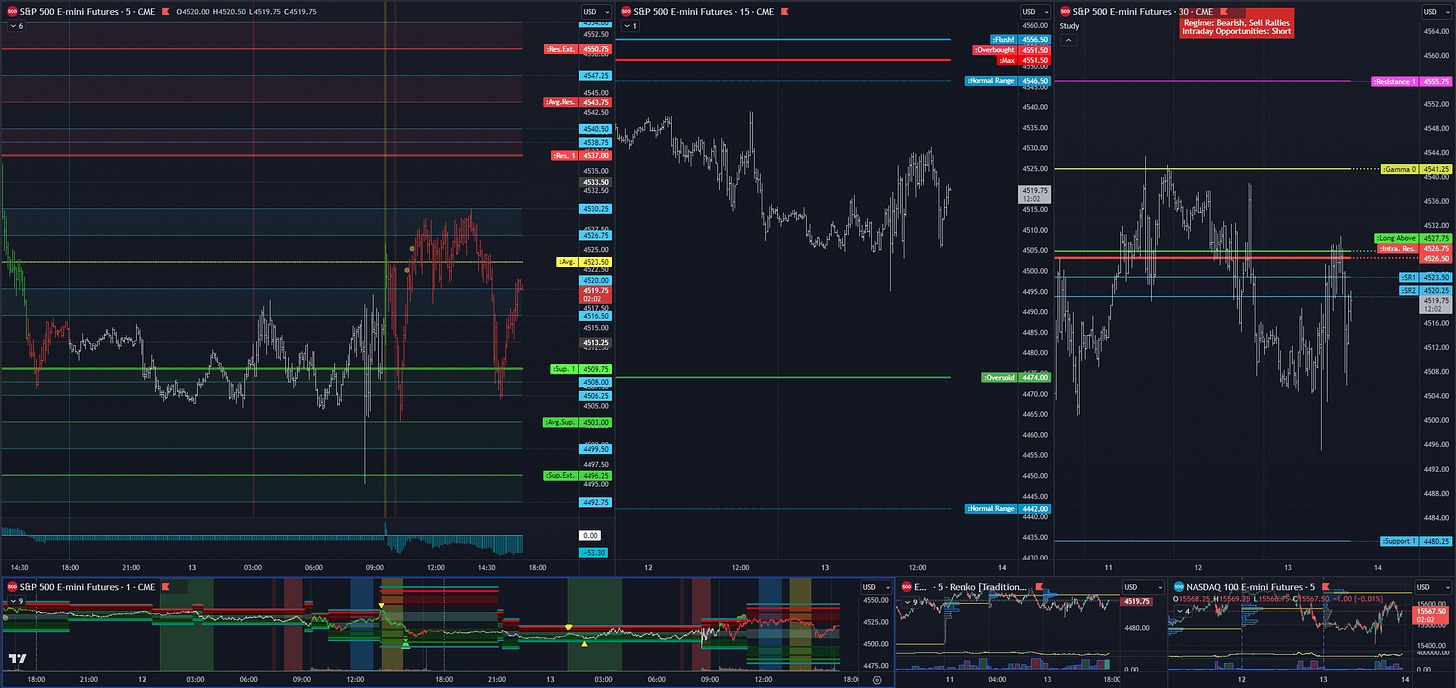Click the 4513.25 price label on the 5-minute axis
This screenshot has width=1456, height=688.
click(597, 342)
